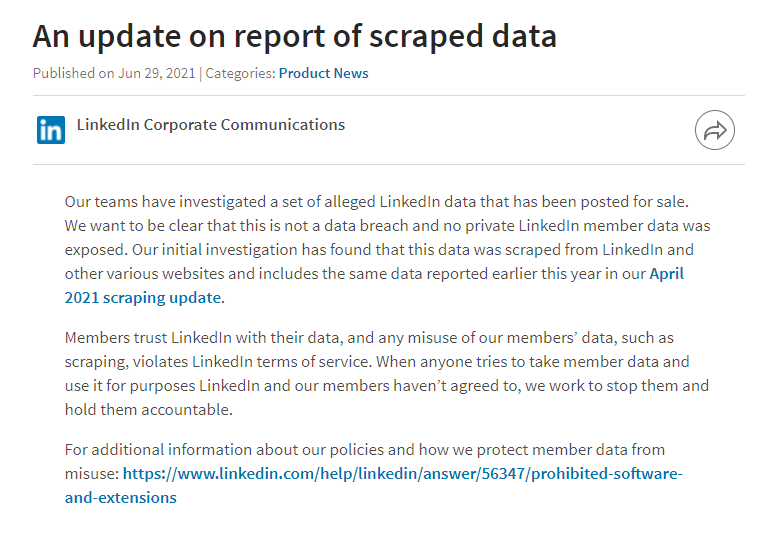This screenshot has height=538, width=765.
Task: Open LinkedIn Corporate Communications author profile
Action: pyautogui.click(x=211, y=124)
